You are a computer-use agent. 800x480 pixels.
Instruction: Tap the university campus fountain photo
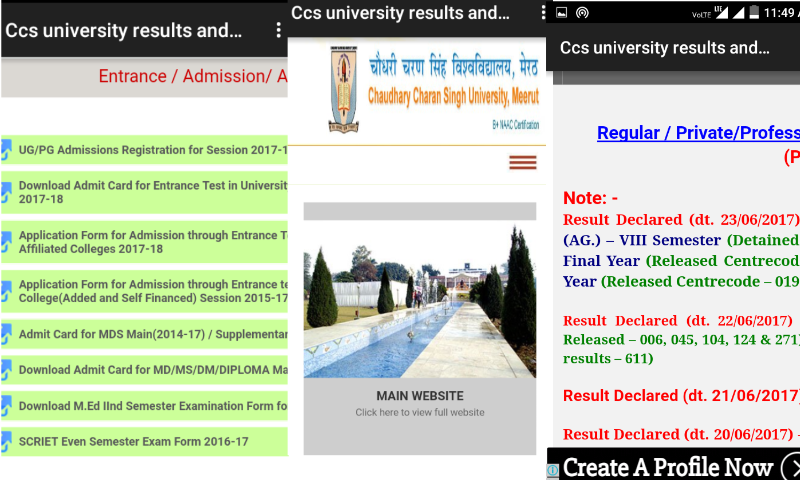(420, 301)
